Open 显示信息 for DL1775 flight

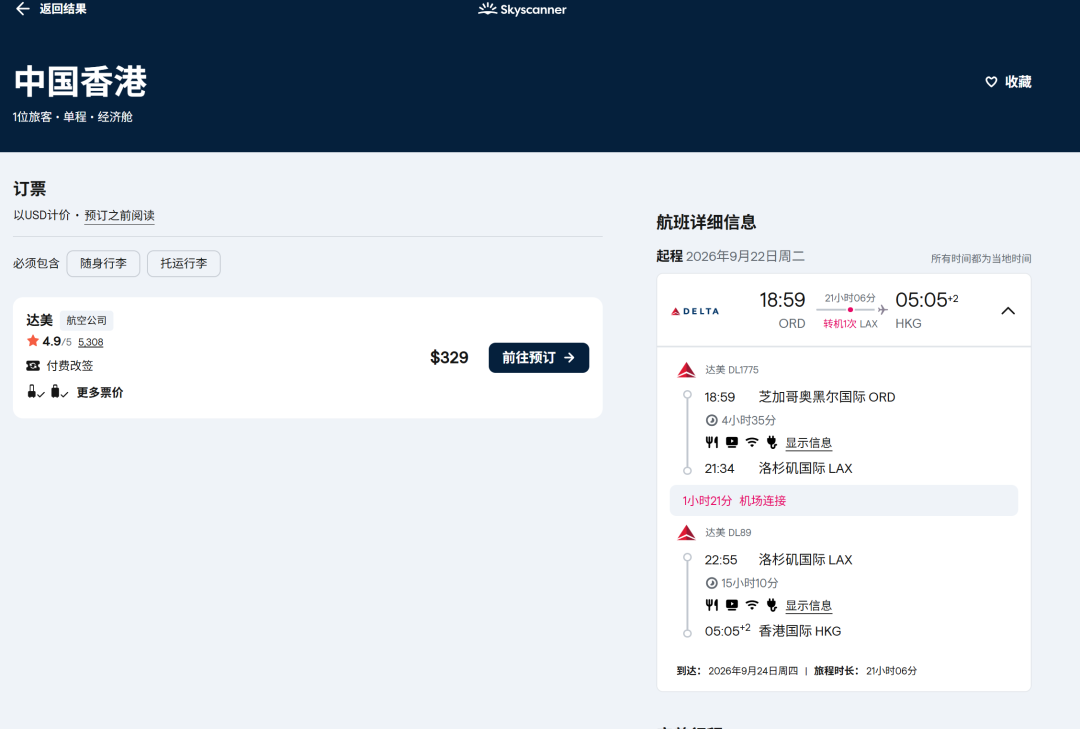pos(809,443)
